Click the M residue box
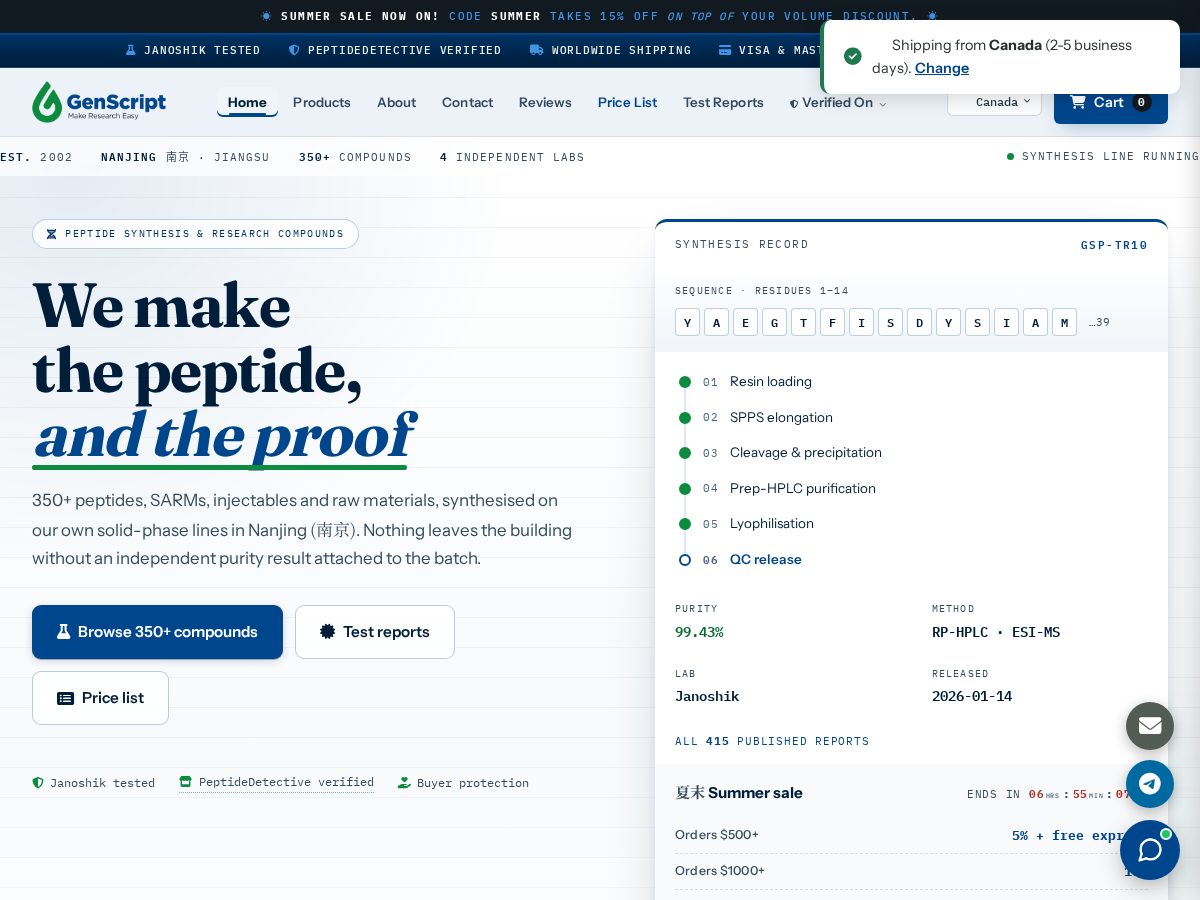 [1064, 322]
